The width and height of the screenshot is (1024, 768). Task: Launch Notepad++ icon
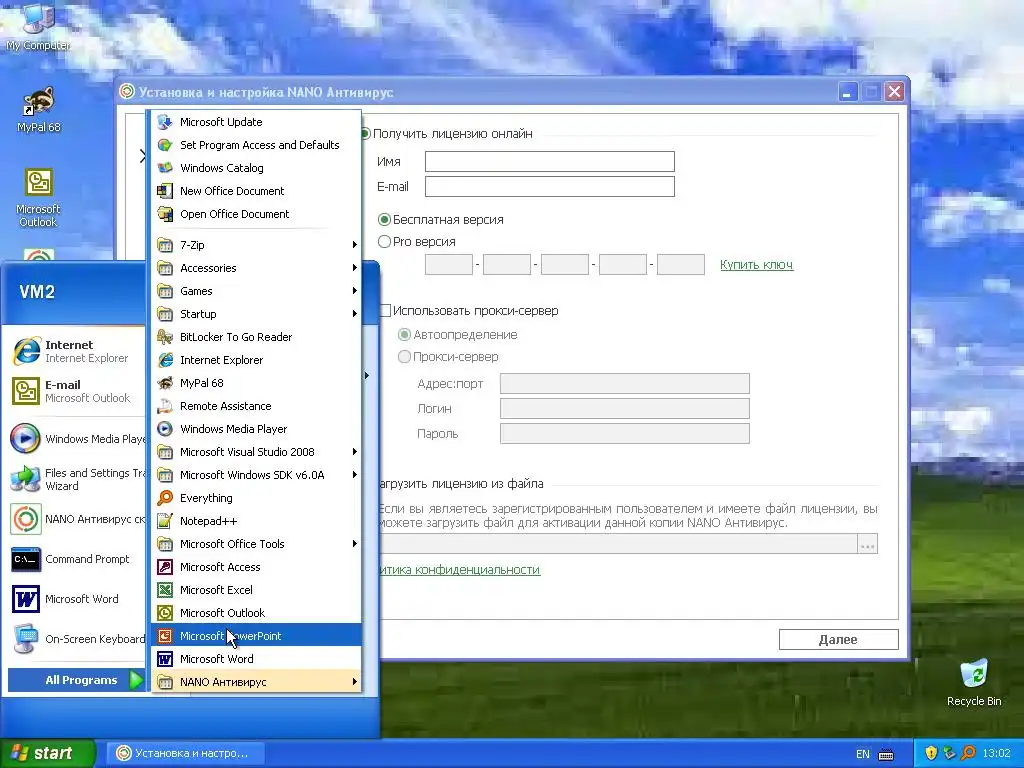(165, 520)
